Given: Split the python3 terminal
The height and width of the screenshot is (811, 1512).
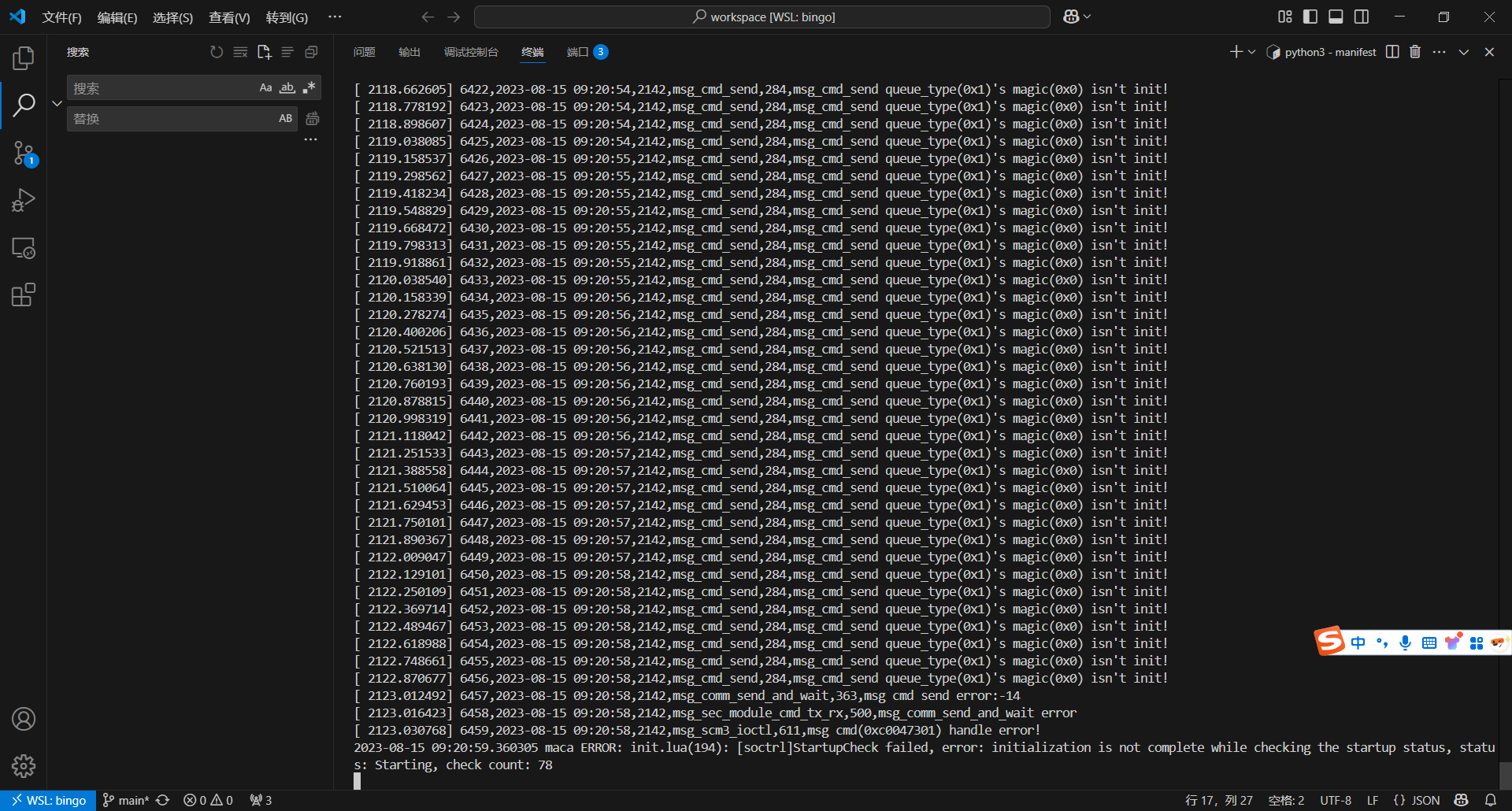Looking at the screenshot, I should (x=1392, y=52).
